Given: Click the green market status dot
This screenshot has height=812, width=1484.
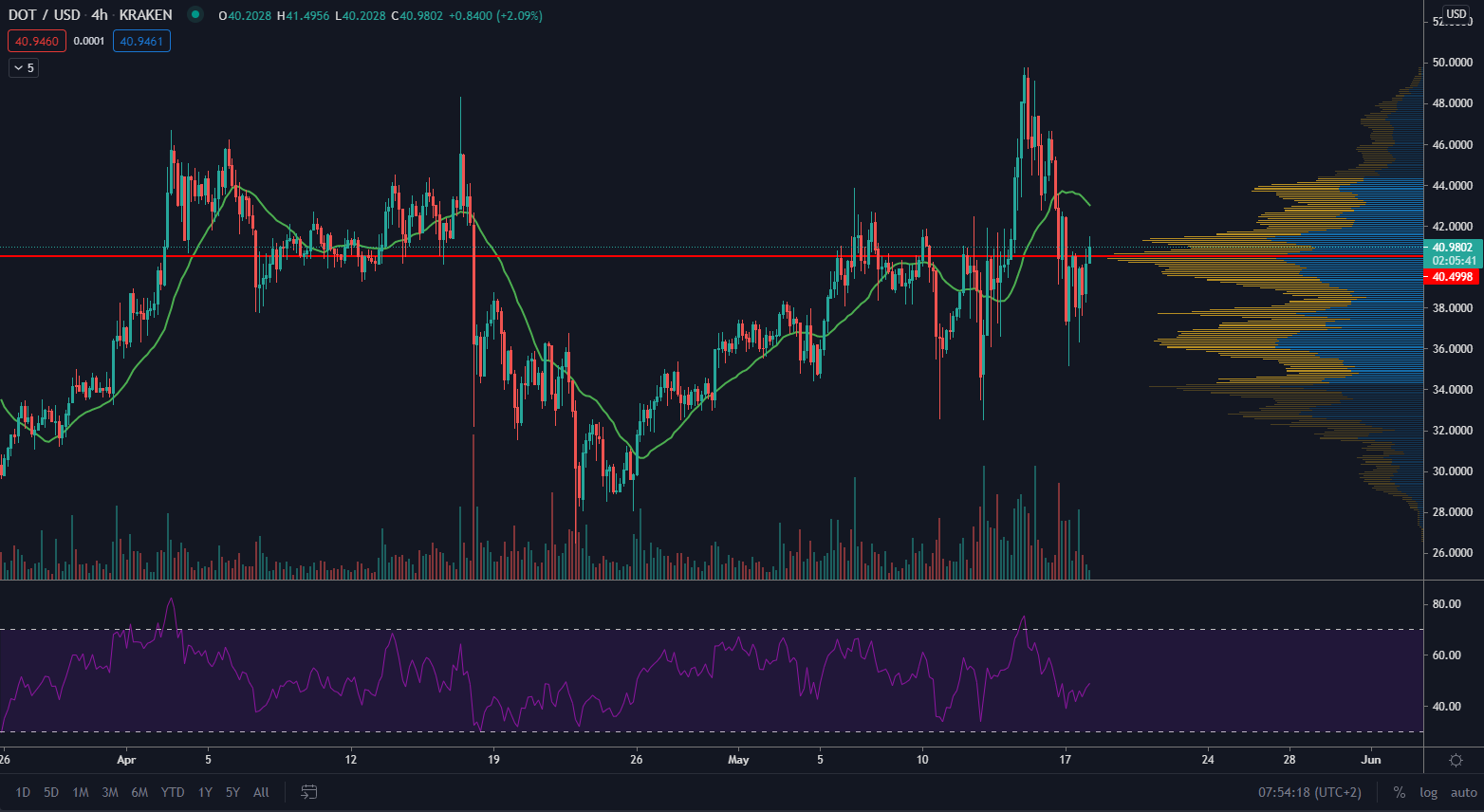Looking at the screenshot, I should tap(195, 14).
